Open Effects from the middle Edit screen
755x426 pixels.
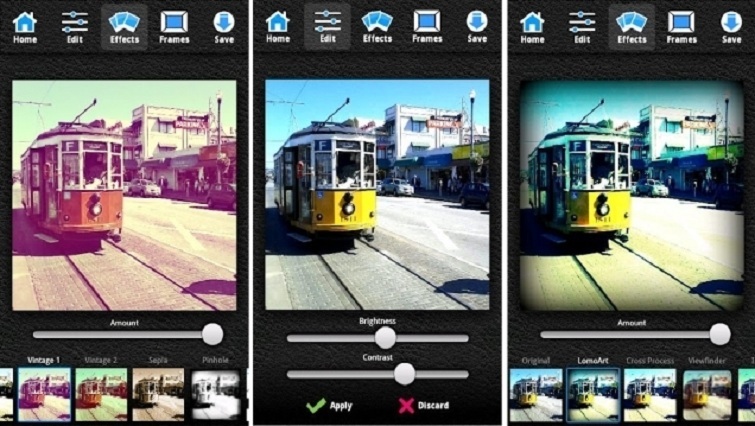click(x=377, y=26)
